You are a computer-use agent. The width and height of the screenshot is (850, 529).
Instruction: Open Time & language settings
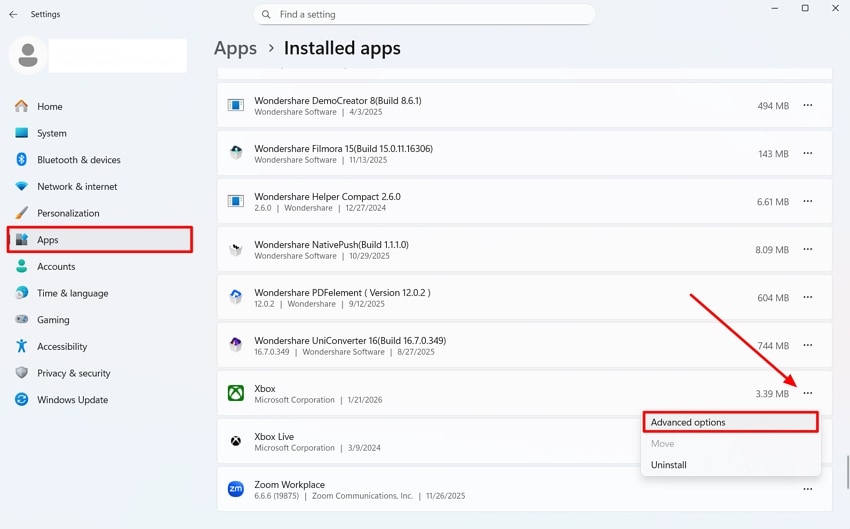(100, 293)
